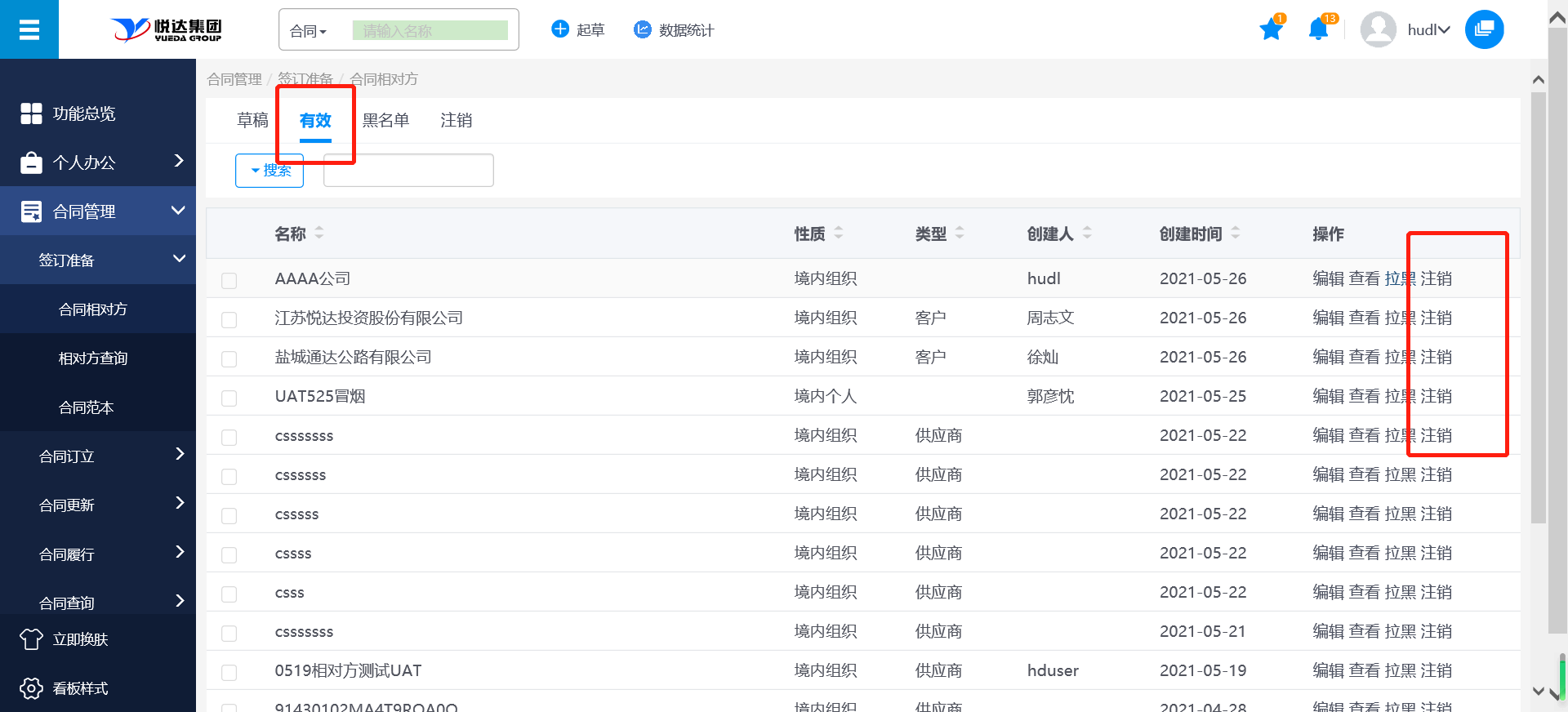Open the favorites star icon
Image resolution: width=1568 pixels, height=712 pixels.
click(x=1271, y=30)
